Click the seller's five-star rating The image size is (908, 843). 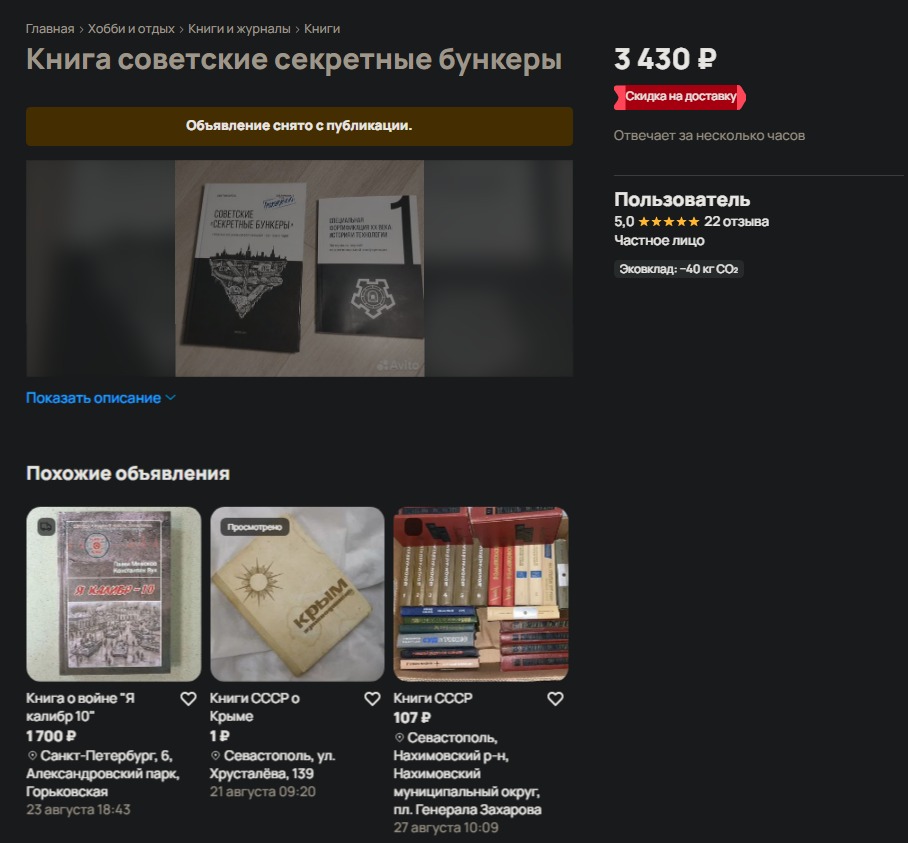pyautogui.click(x=669, y=221)
